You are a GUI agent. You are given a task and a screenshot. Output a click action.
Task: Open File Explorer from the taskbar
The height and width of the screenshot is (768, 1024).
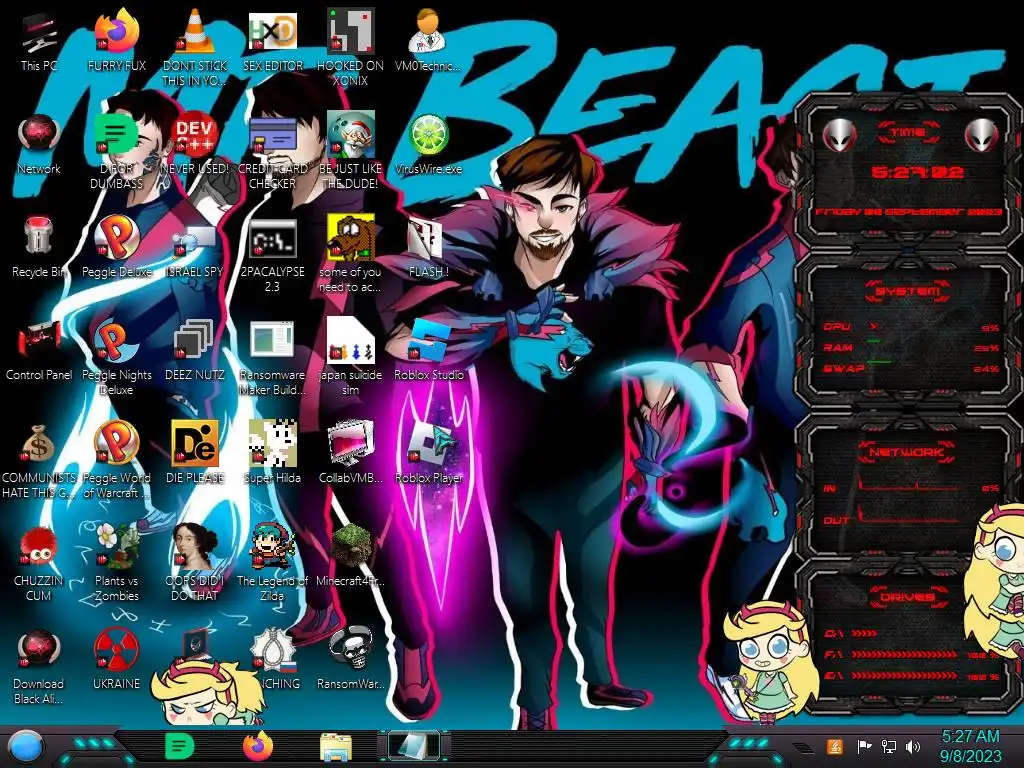(336, 747)
